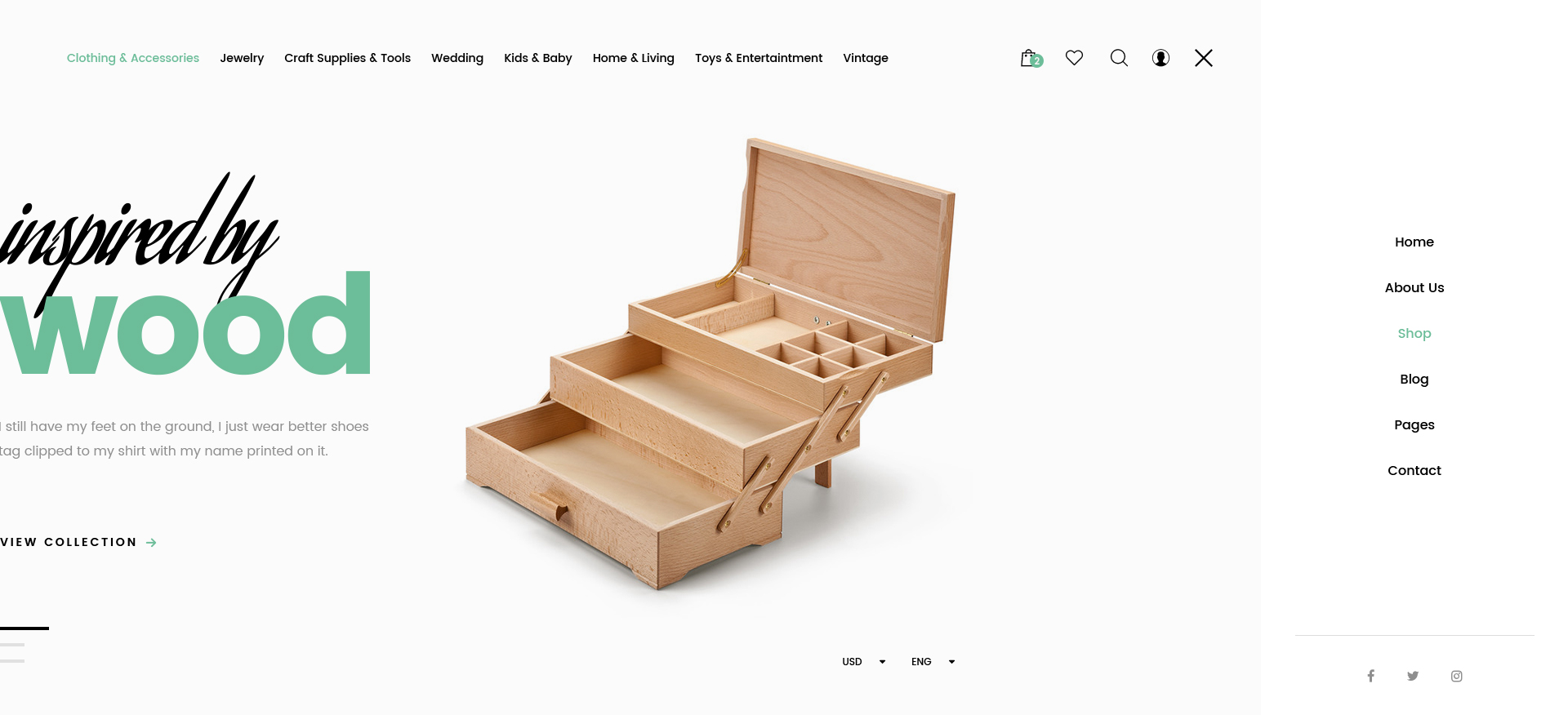Expand the ENG language dropdown
Image resolution: width=1568 pixels, height=715 pixels.
tap(933, 661)
